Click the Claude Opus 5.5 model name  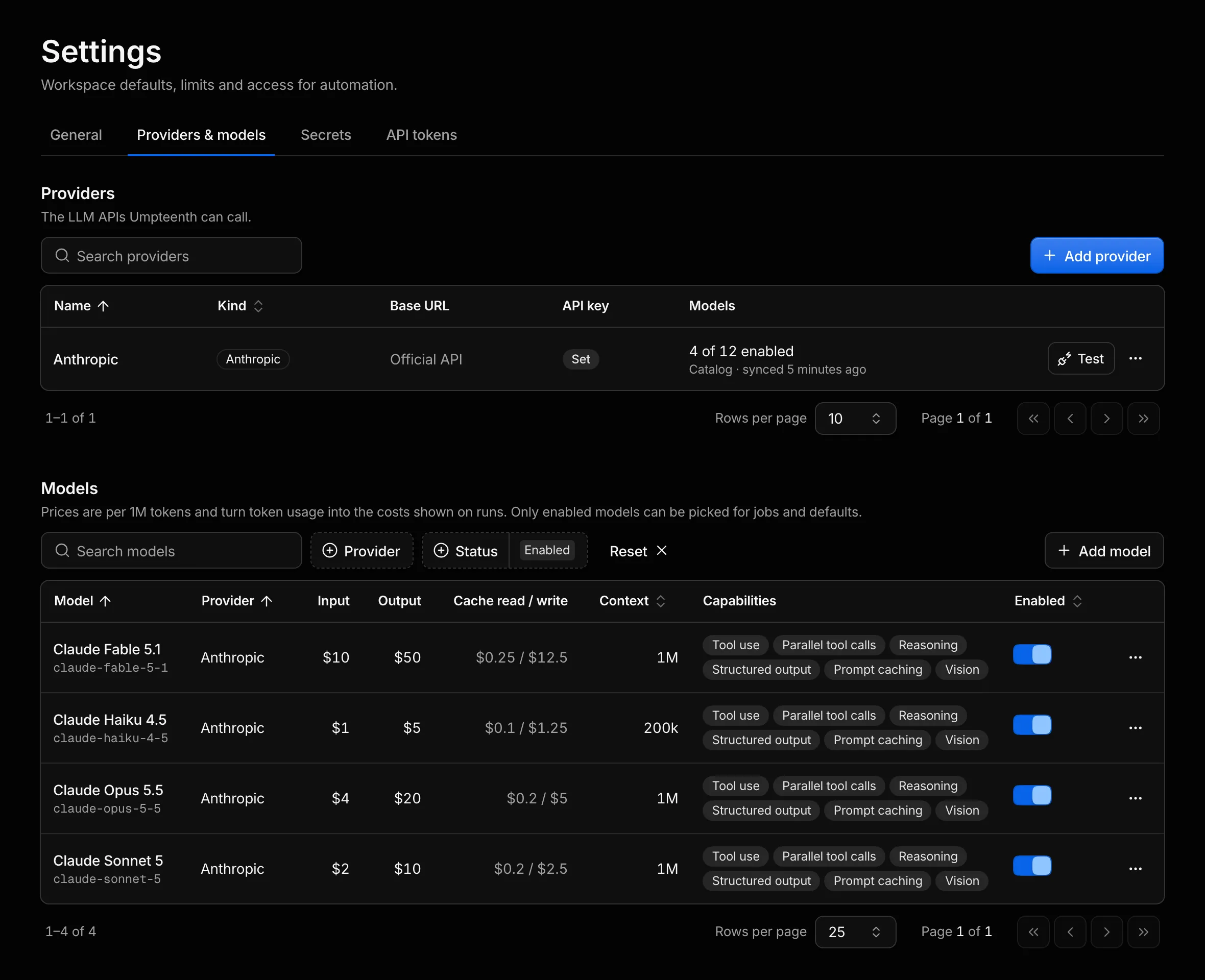(x=108, y=790)
